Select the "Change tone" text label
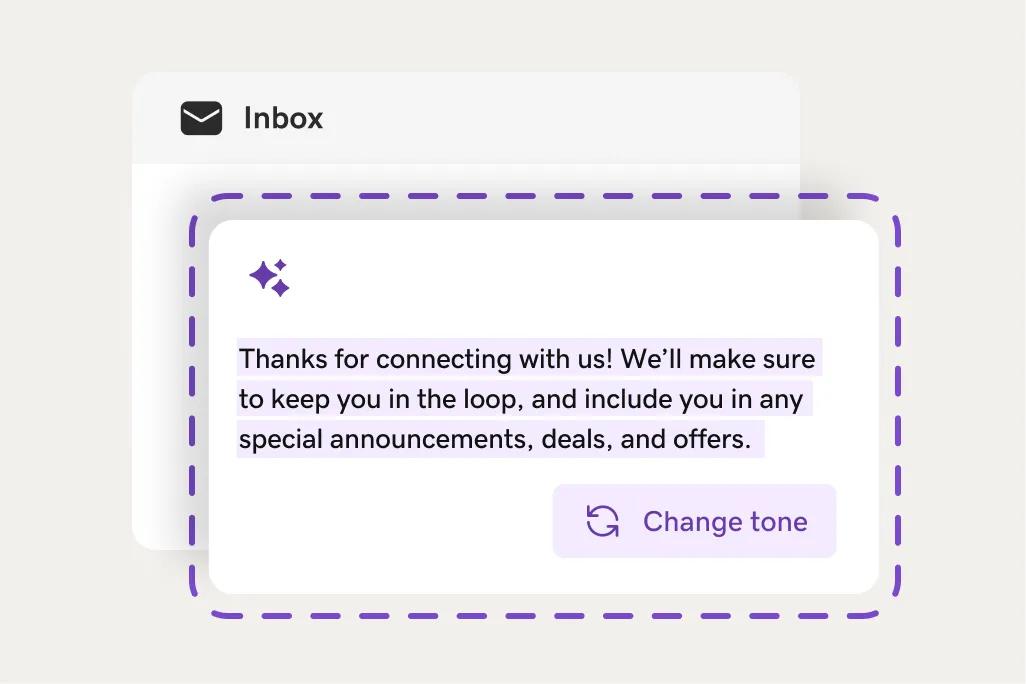Image resolution: width=1026 pixels, height=684 pixels. click(x=725, y=522)
